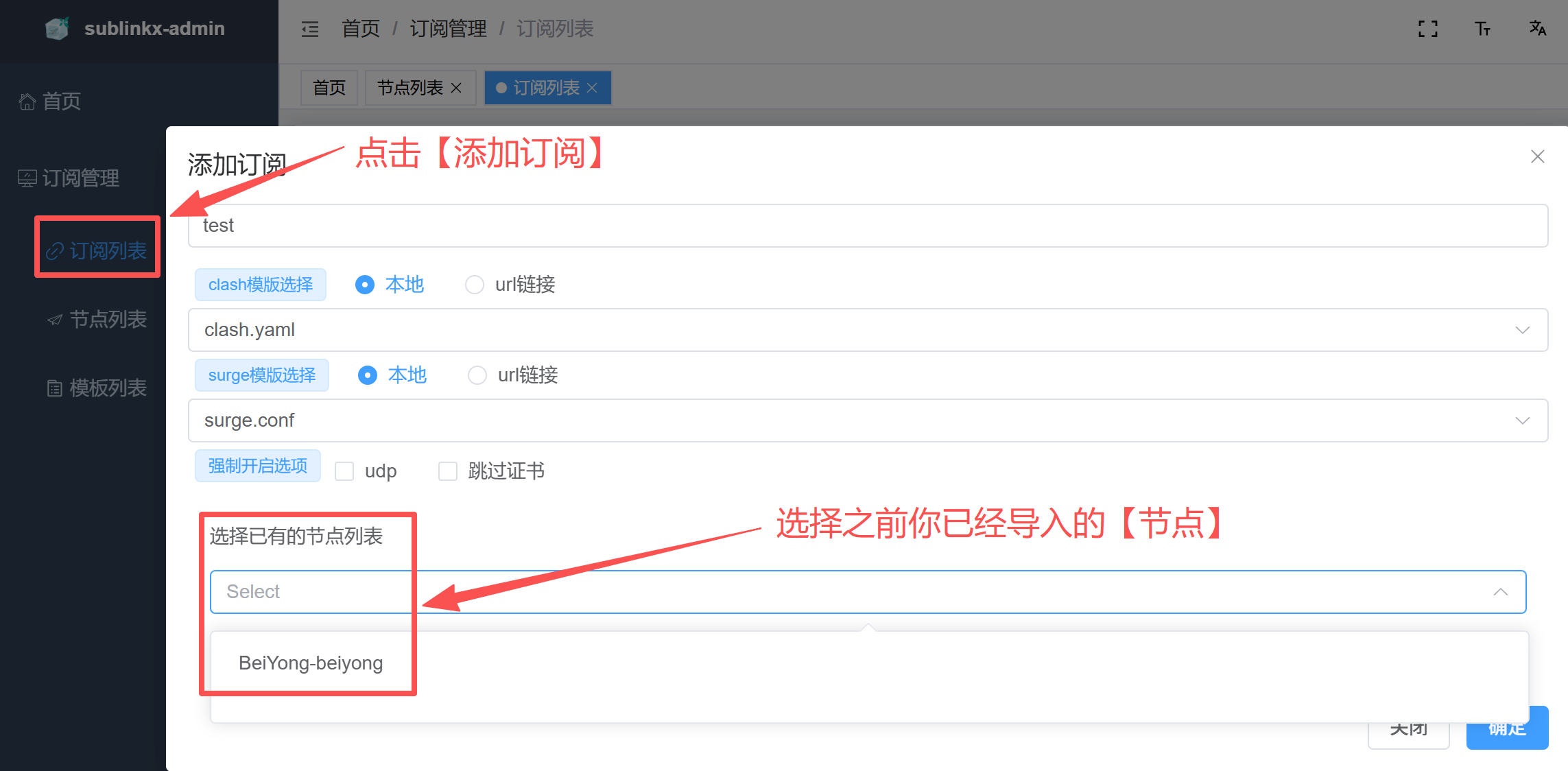
Task: Switch to the 首页 tab
Action: (329, 88)
